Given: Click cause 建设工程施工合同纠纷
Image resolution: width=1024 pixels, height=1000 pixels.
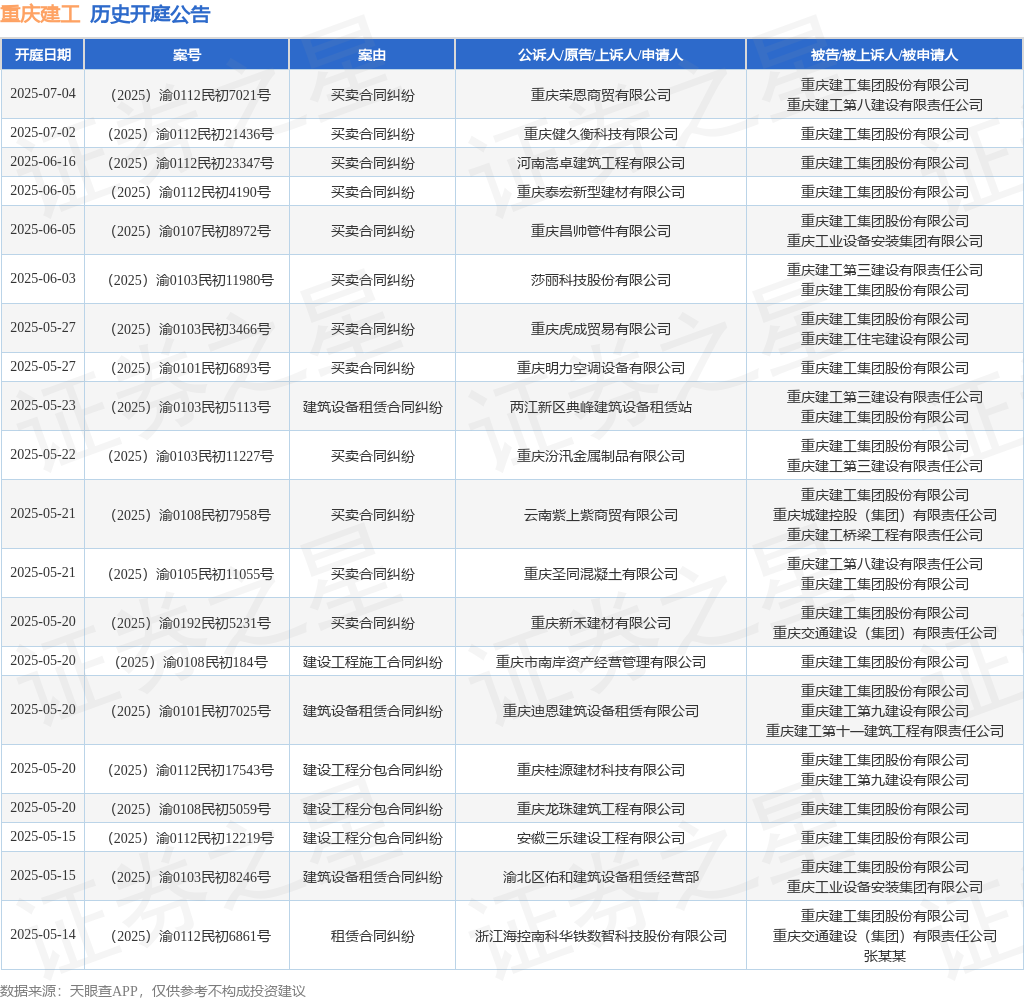Looking at the screenshot, I should [372, 662].
